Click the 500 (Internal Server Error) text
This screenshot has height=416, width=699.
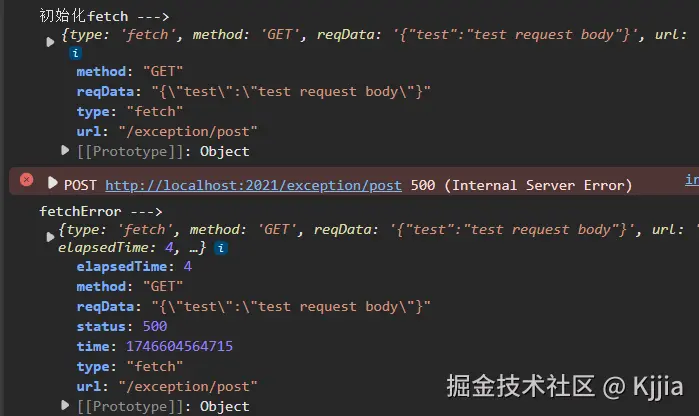(x=521, y=185)
